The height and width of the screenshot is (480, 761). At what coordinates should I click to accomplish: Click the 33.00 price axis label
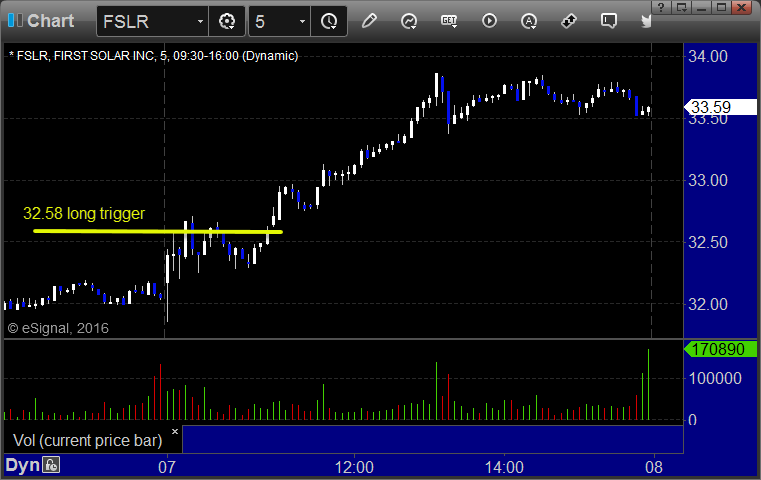(708, 181)
